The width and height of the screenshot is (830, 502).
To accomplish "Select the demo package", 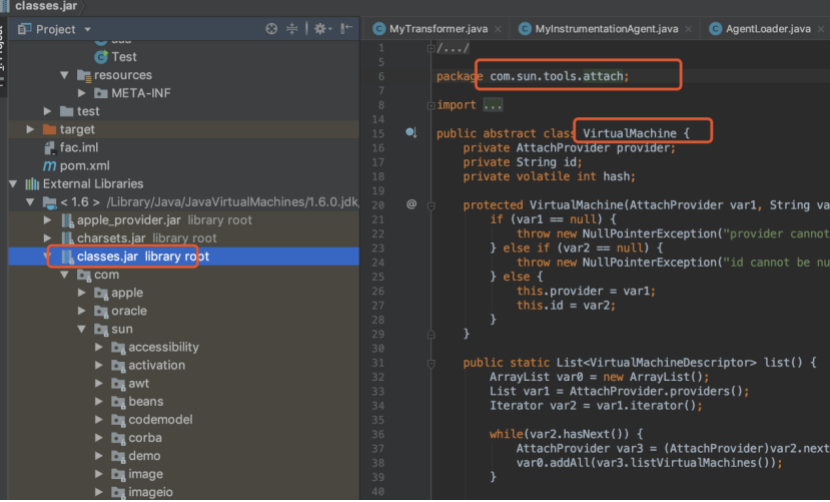I will (144, 456).
